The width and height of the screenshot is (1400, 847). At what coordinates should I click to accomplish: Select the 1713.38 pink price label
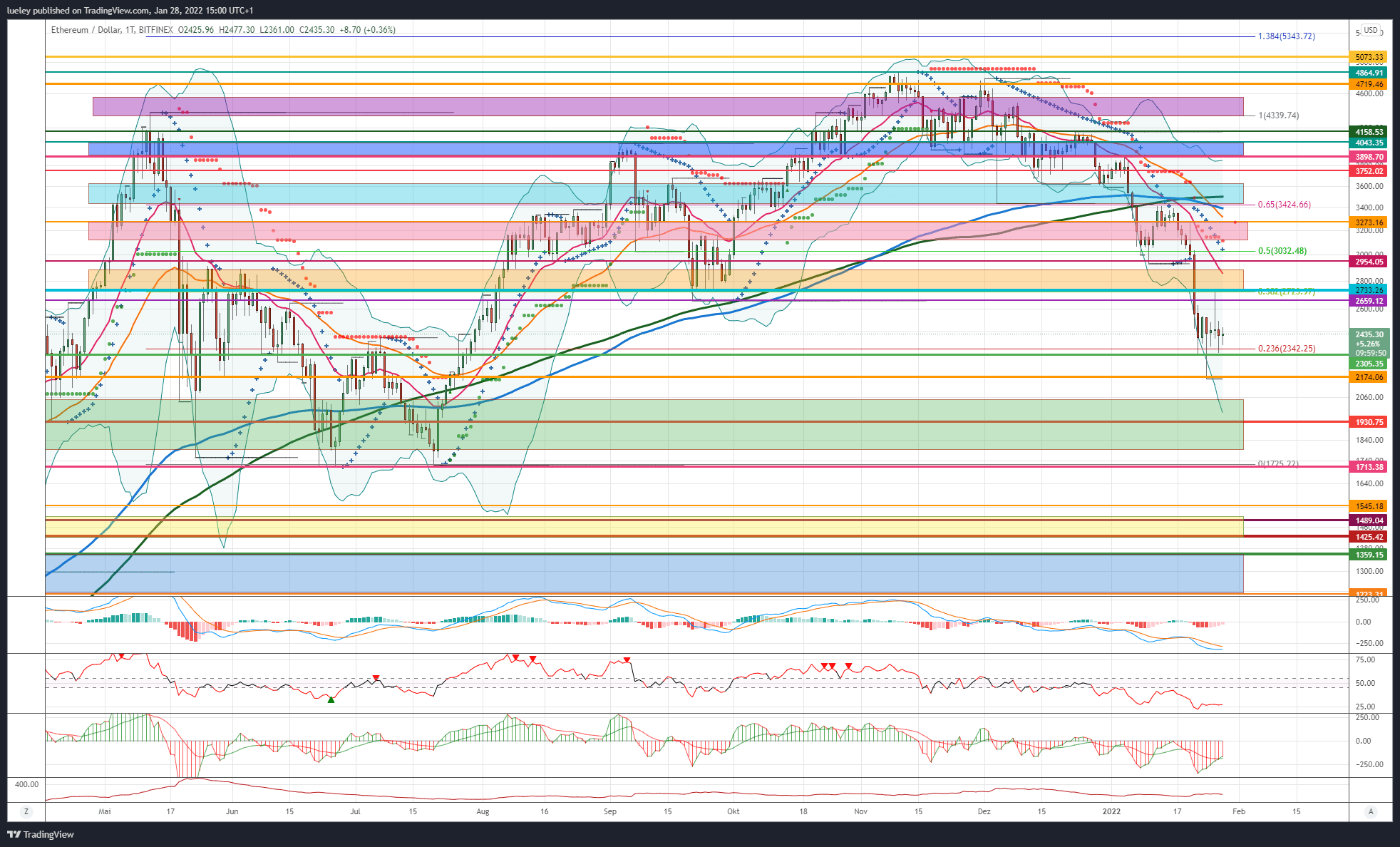click(x=1369, y=467)
